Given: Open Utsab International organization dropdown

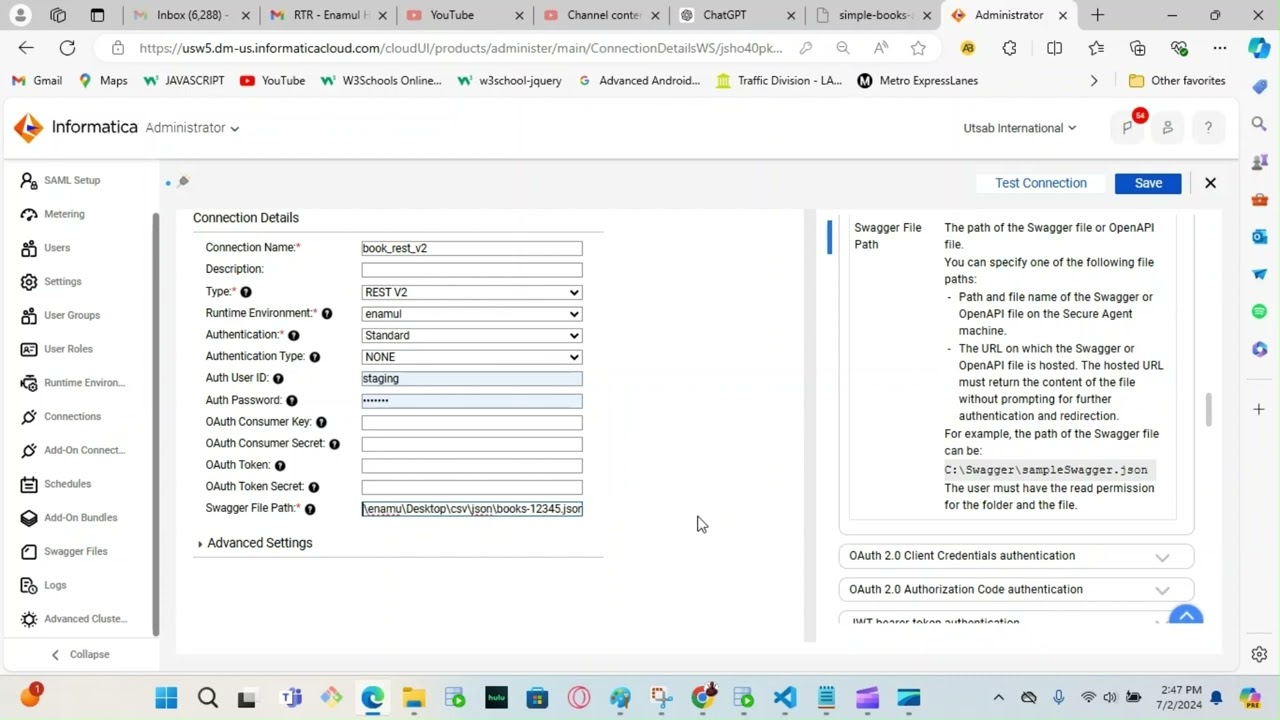Looking at the screenshot, I should click(1020, 128).
